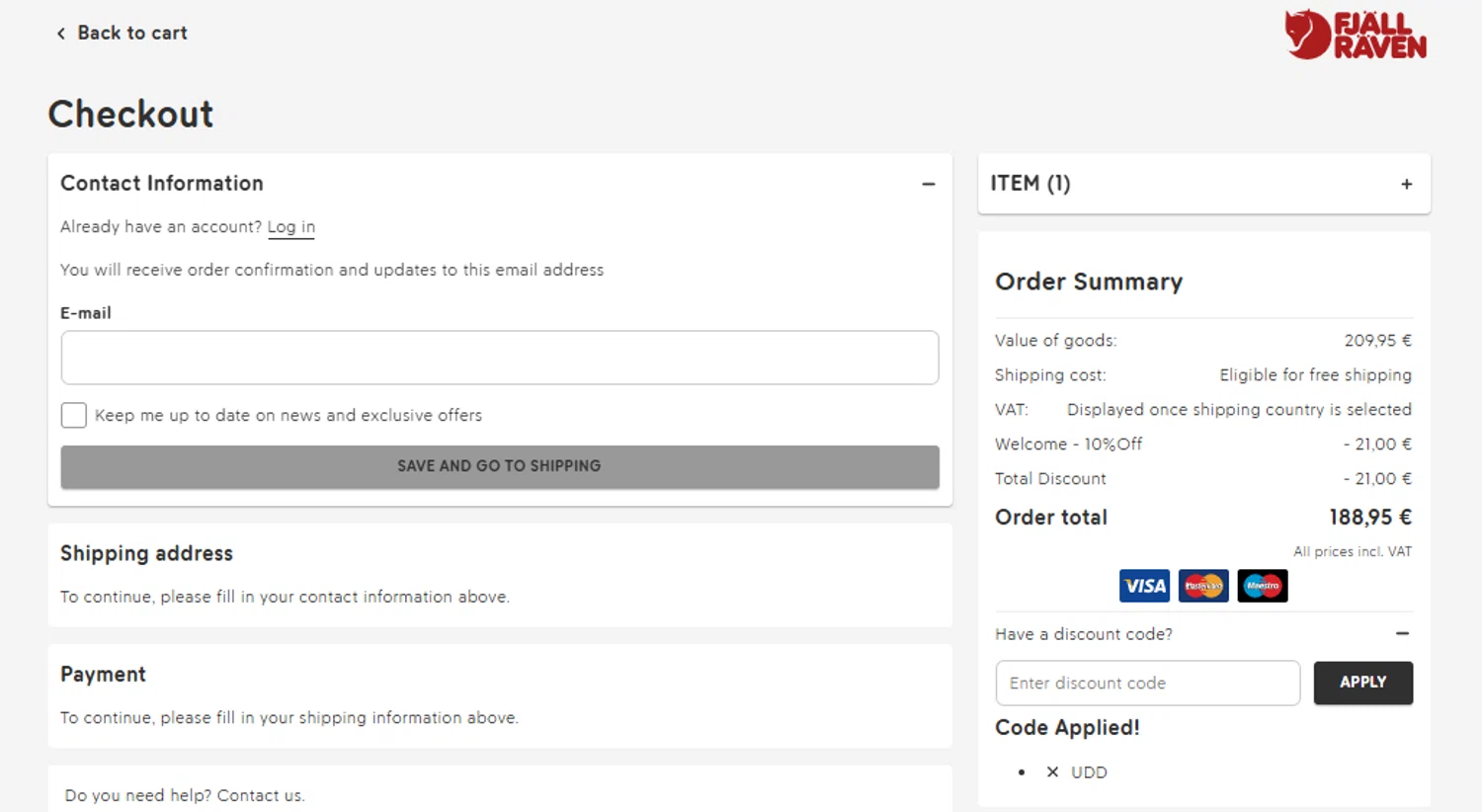Select the Shipping address section heading
This screenshot has width=1482, height=812.
pos(146,553)
